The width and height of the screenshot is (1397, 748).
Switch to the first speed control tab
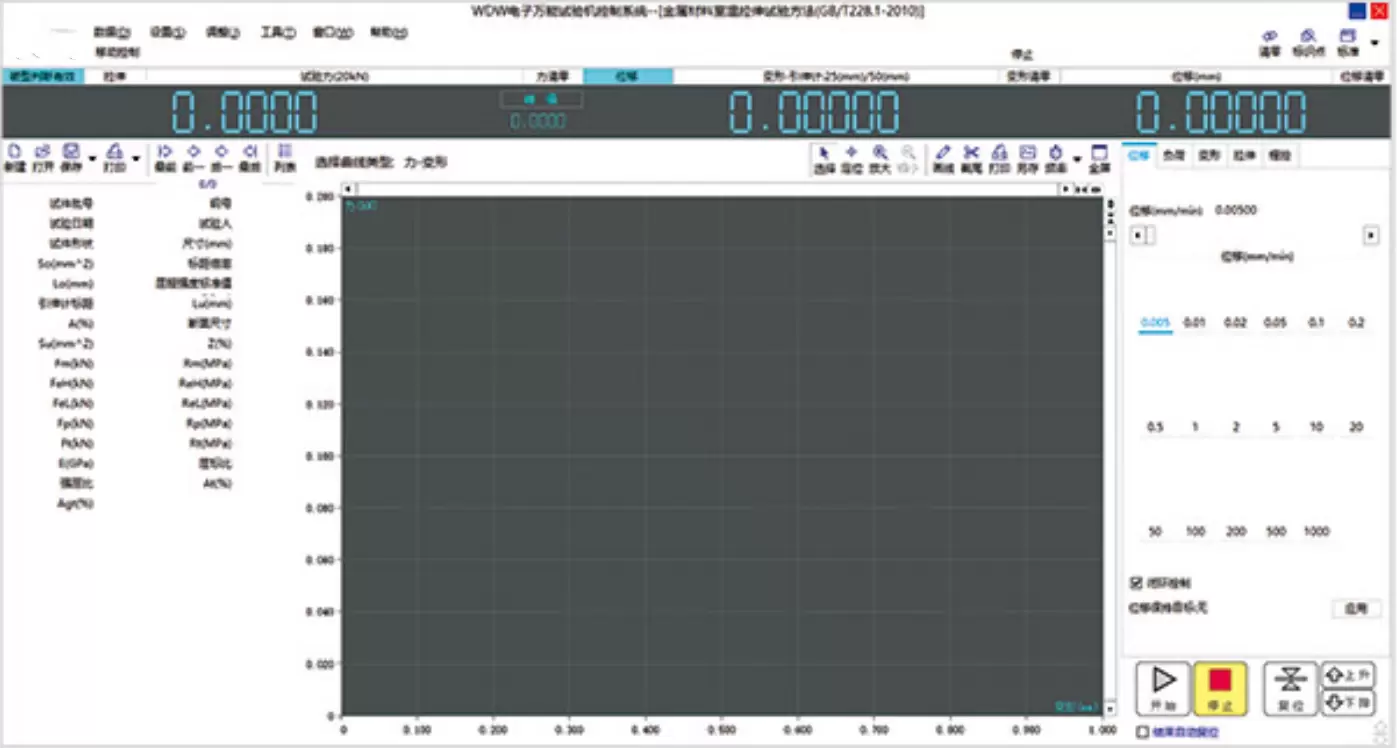point(1138,155)
